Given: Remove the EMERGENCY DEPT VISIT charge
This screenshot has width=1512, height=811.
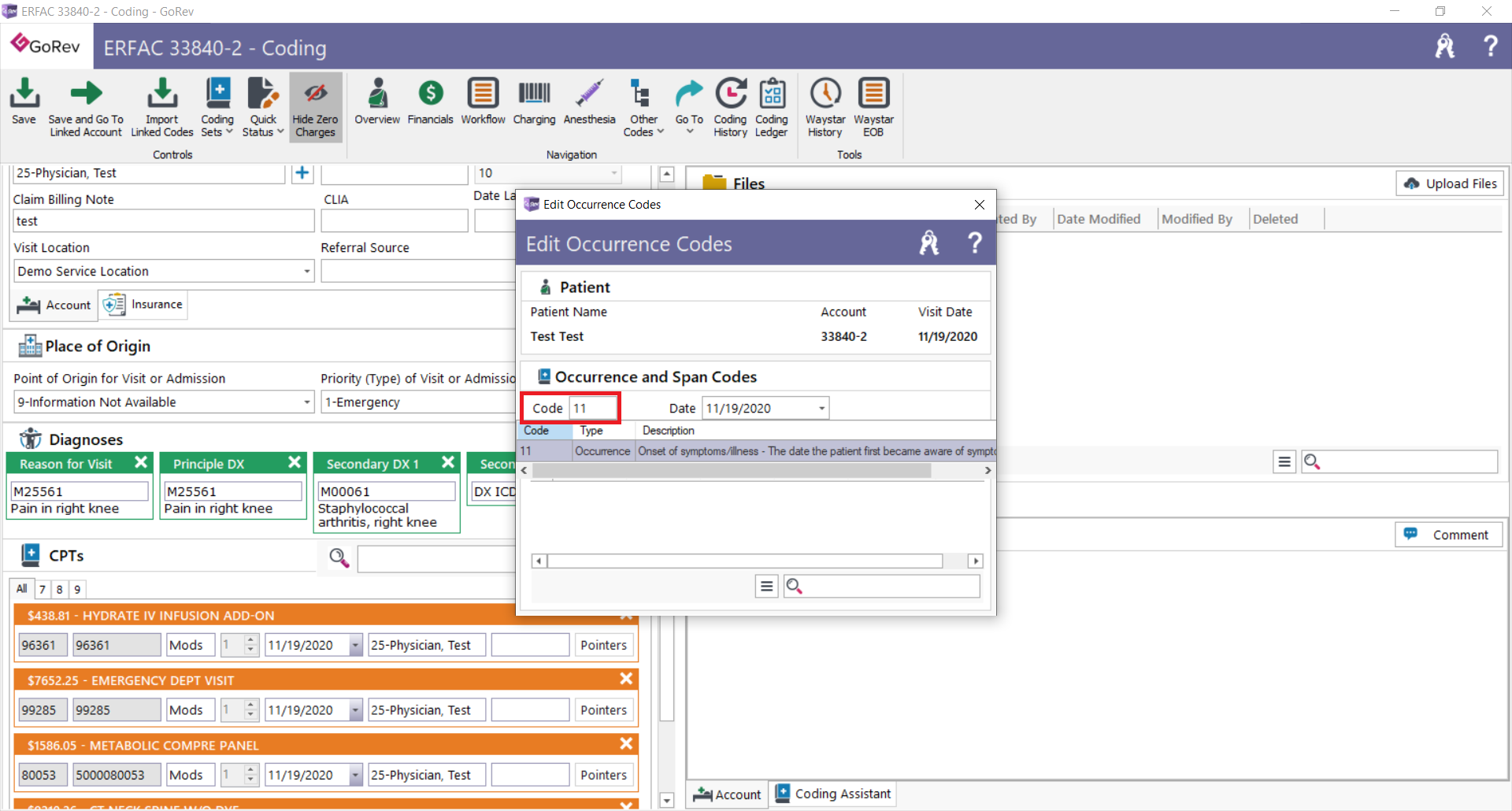Looking at the screenshot, I should tap(626, 679).
